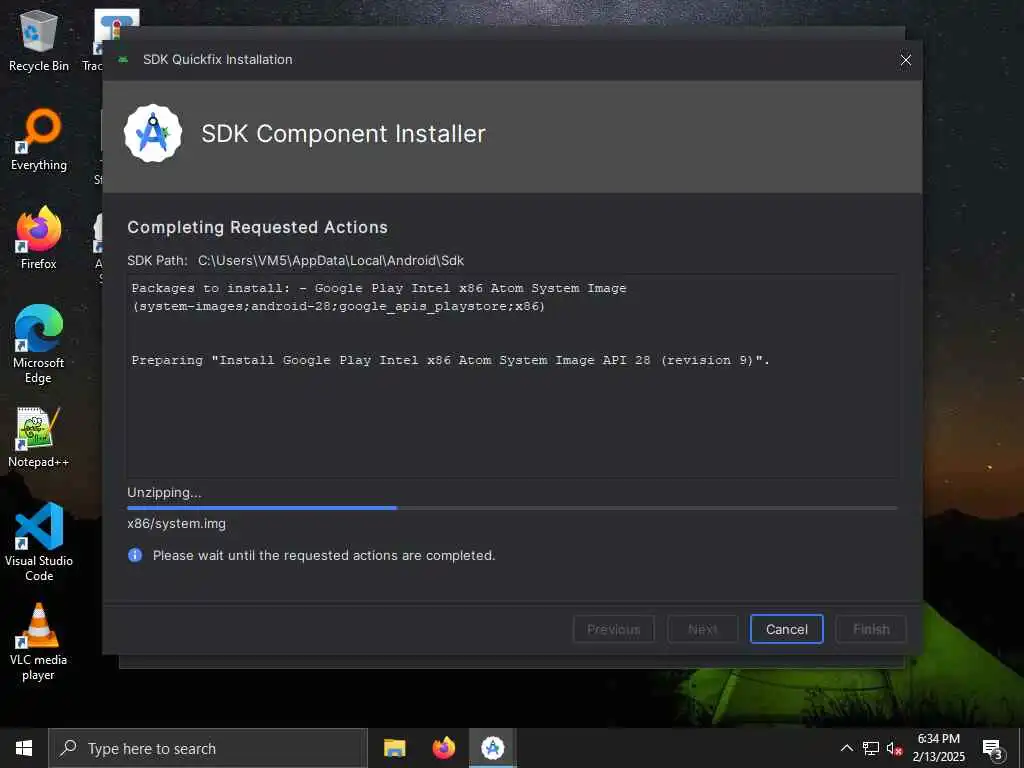The height and width of the screenshot is (768, 1024).
Task: Click the blue info icon beside wait message
Action: point(135,555)
